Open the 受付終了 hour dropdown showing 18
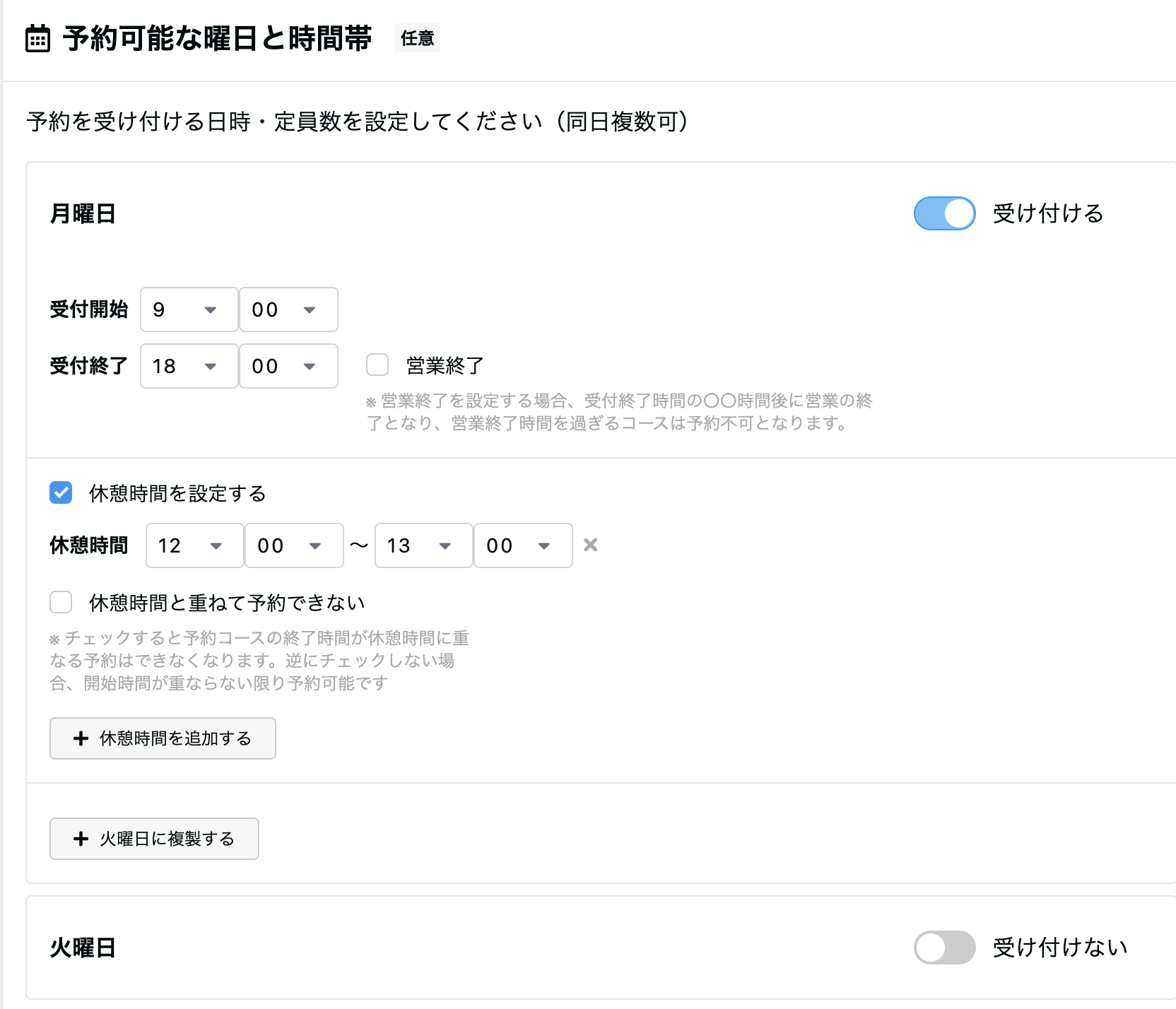1176x1009 pixels. tap(189, 366)
